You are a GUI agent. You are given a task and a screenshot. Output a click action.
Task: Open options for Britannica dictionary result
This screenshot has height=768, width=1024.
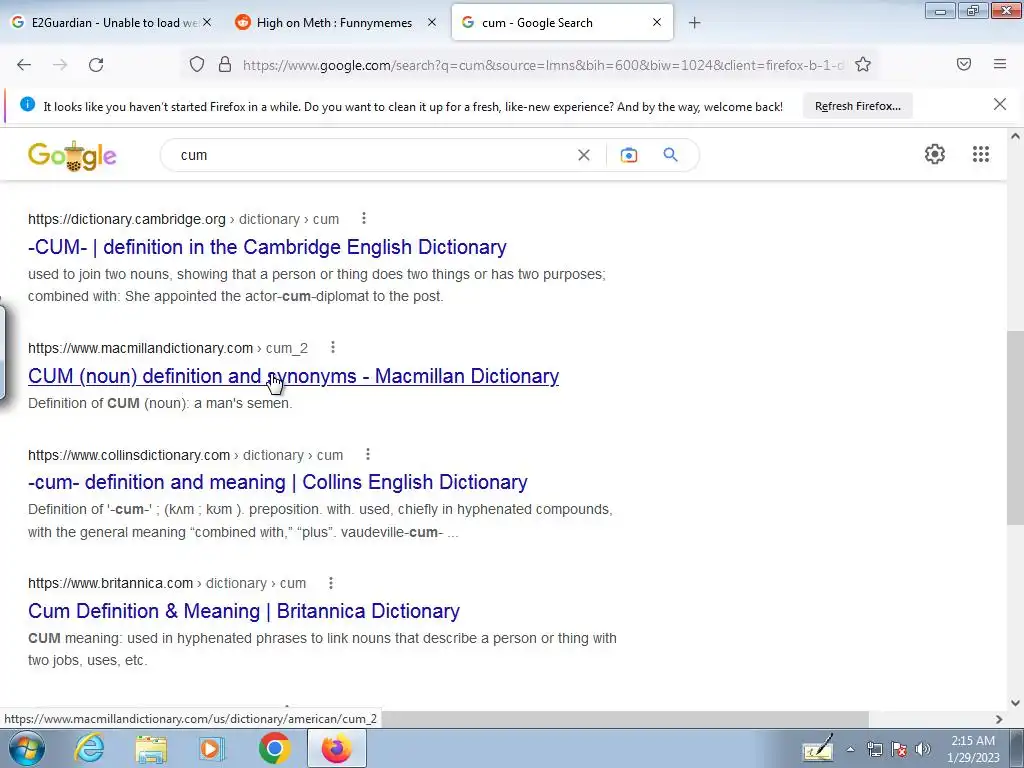pyautogui.click(x=331, y=583)
